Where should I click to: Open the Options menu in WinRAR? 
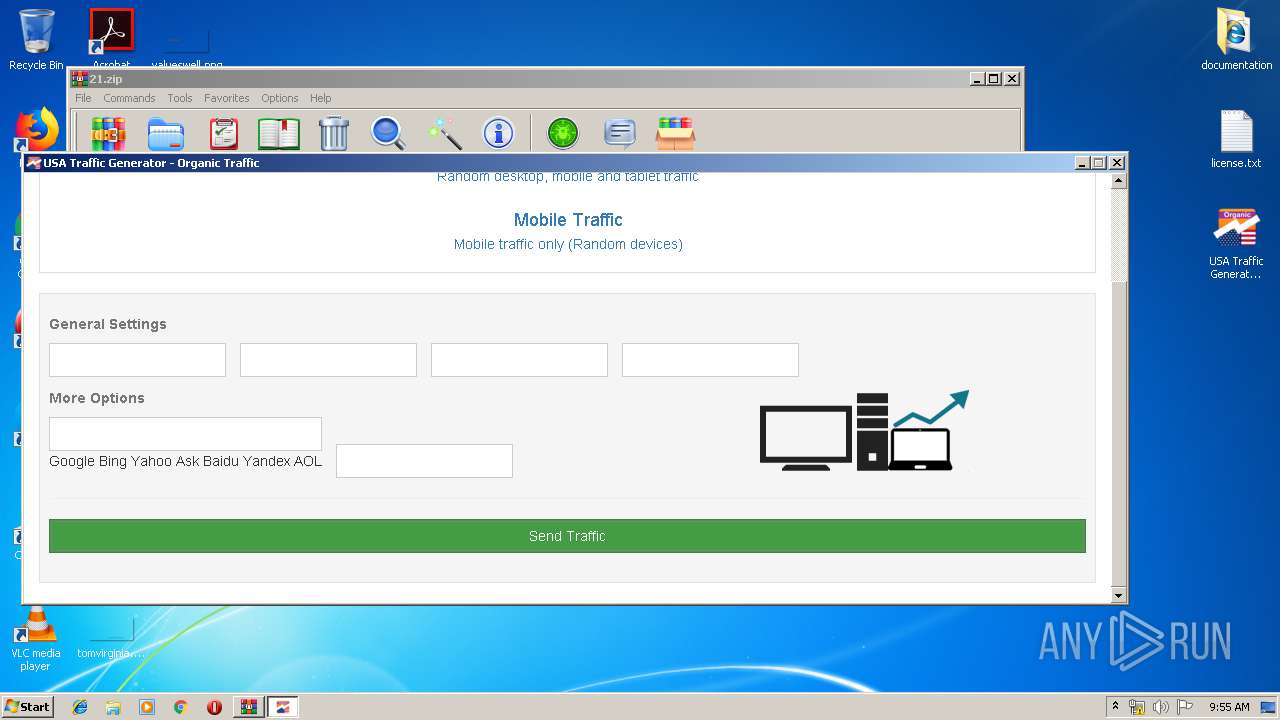pyautogui.click(x=280, y=98)
